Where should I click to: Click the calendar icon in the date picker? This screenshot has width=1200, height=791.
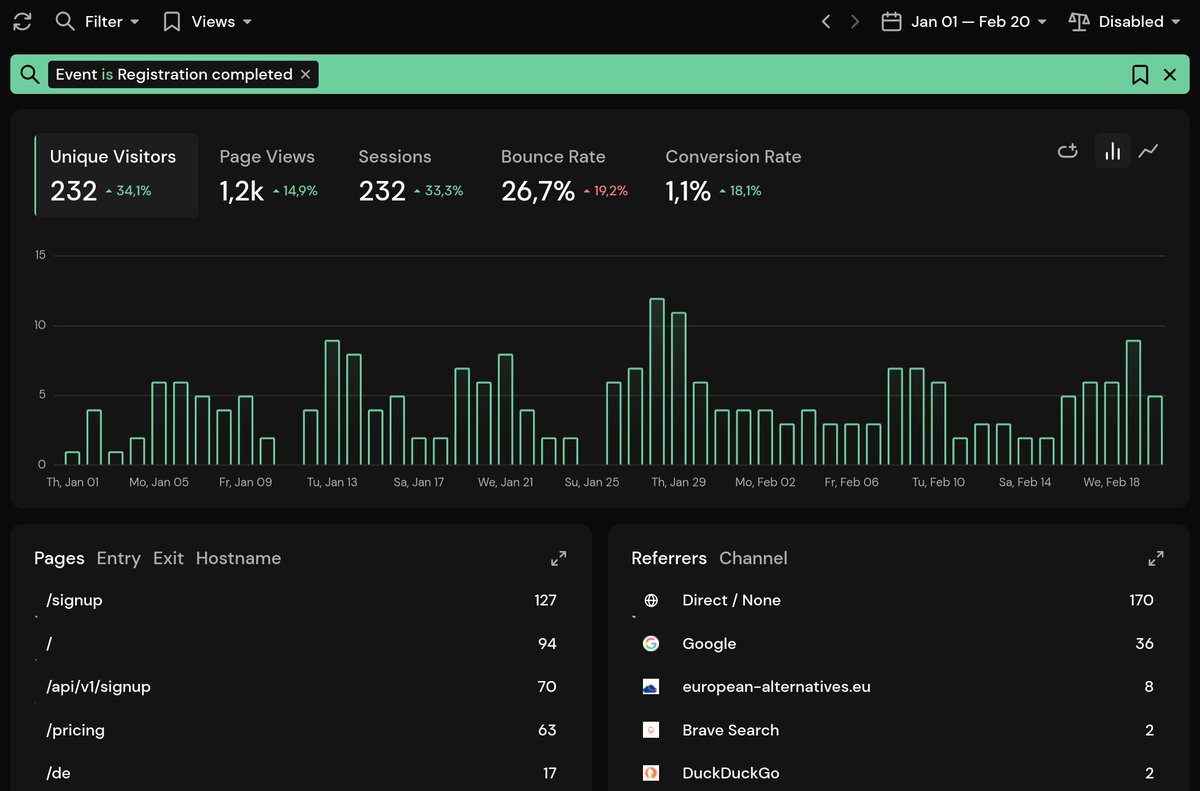[x=890, y=21]
